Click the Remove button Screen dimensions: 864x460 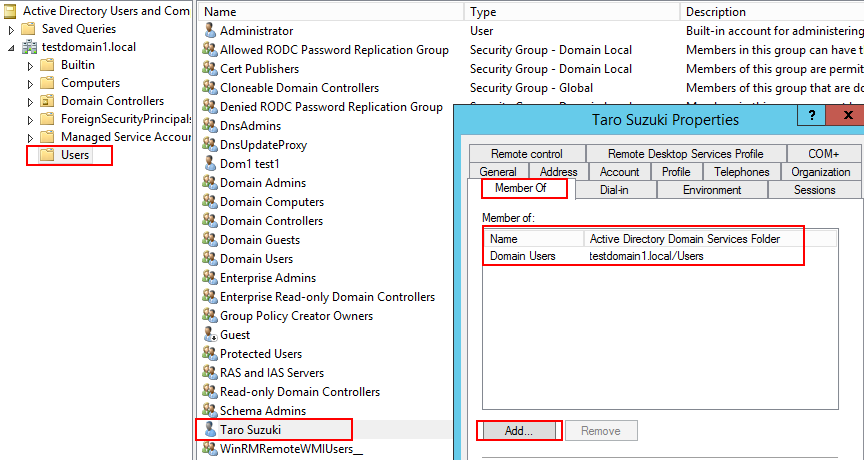coord(601,431)
